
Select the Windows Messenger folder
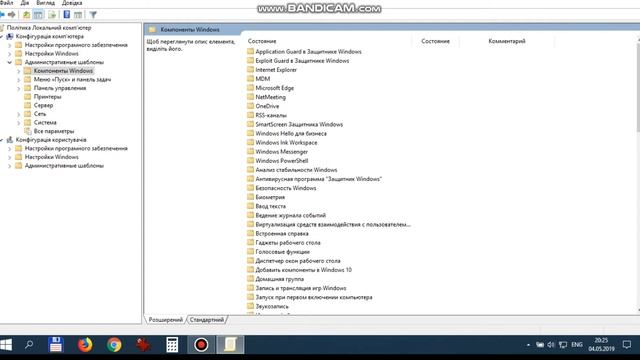pyautogui.click(x=282, y=152)
